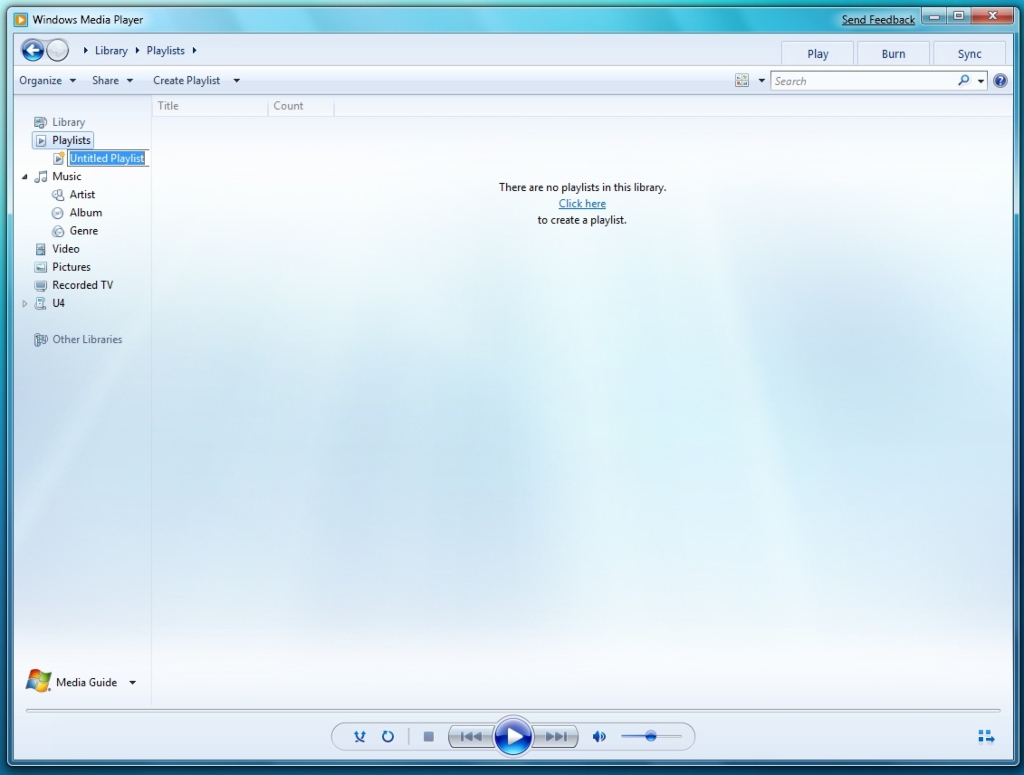Toggle repeat playback

pos(388,736)
